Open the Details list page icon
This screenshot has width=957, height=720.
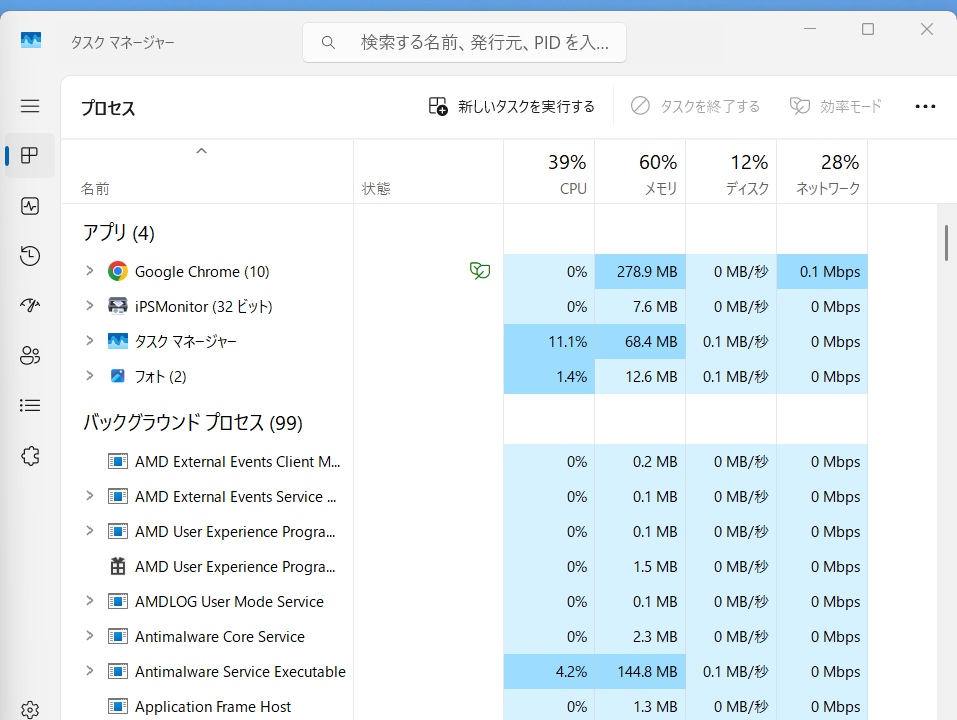point(30,405)
